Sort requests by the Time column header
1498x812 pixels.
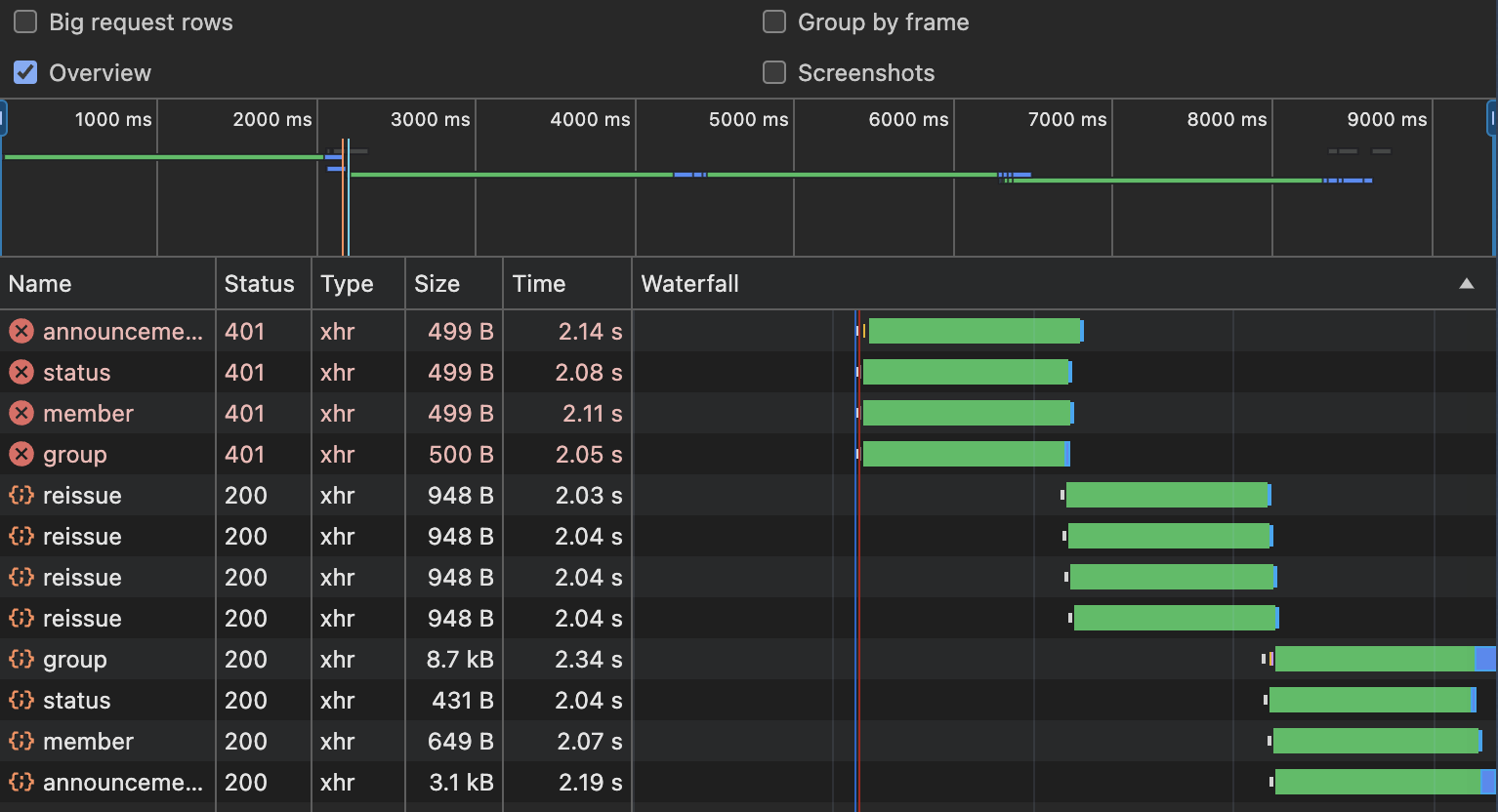click(x=539, y=284)
